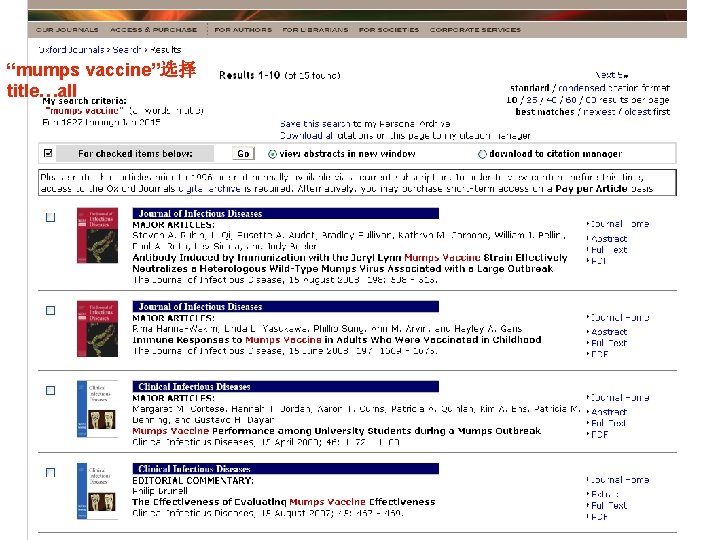This screenshot has width=720, height=540.
Task: Open the For Societies menu
Action: (388, 30)
